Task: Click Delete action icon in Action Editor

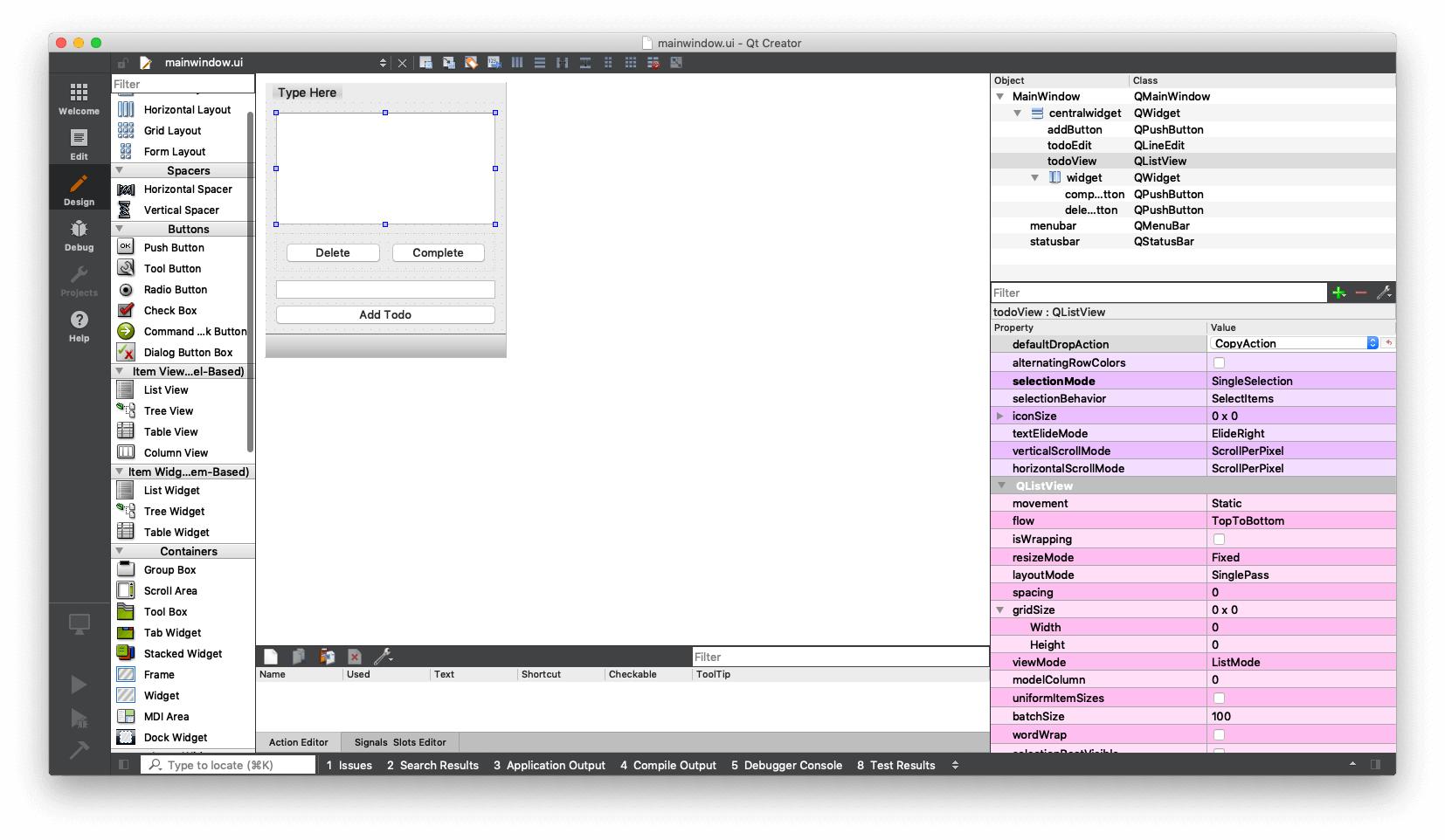Action: 355,657
